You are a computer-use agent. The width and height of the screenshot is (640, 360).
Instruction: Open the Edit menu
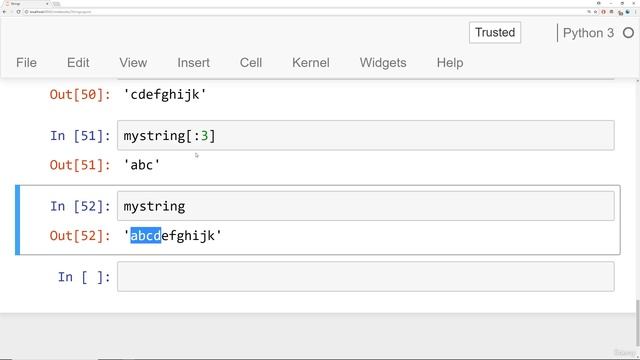click(x=78, y=63)
